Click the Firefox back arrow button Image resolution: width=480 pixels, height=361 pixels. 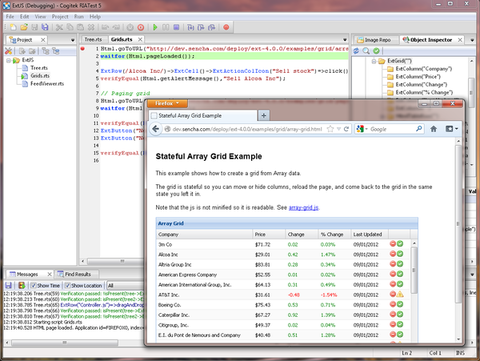pyautogui.click(x=156, y=129)
